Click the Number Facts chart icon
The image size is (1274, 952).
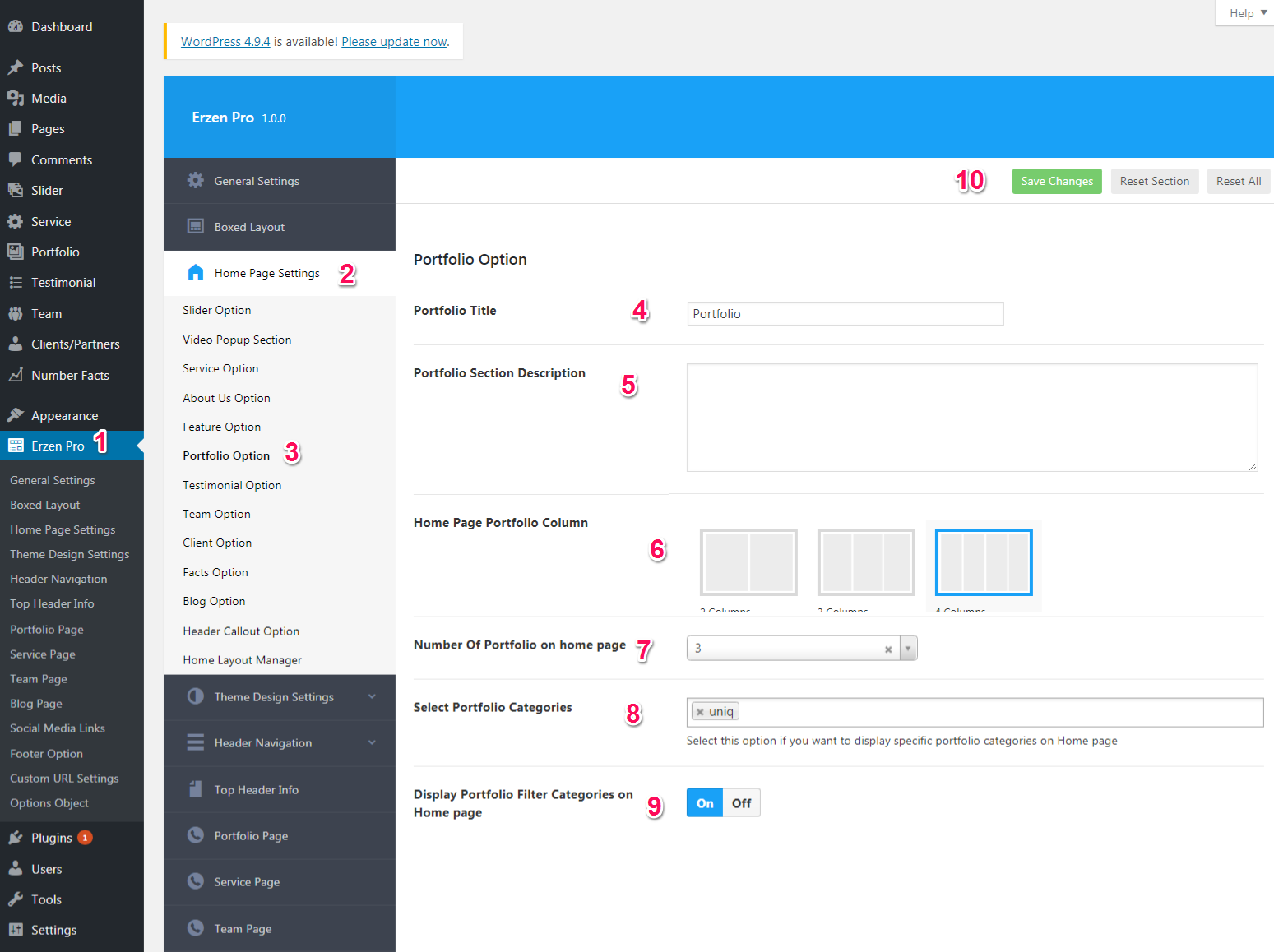point(16,375)
